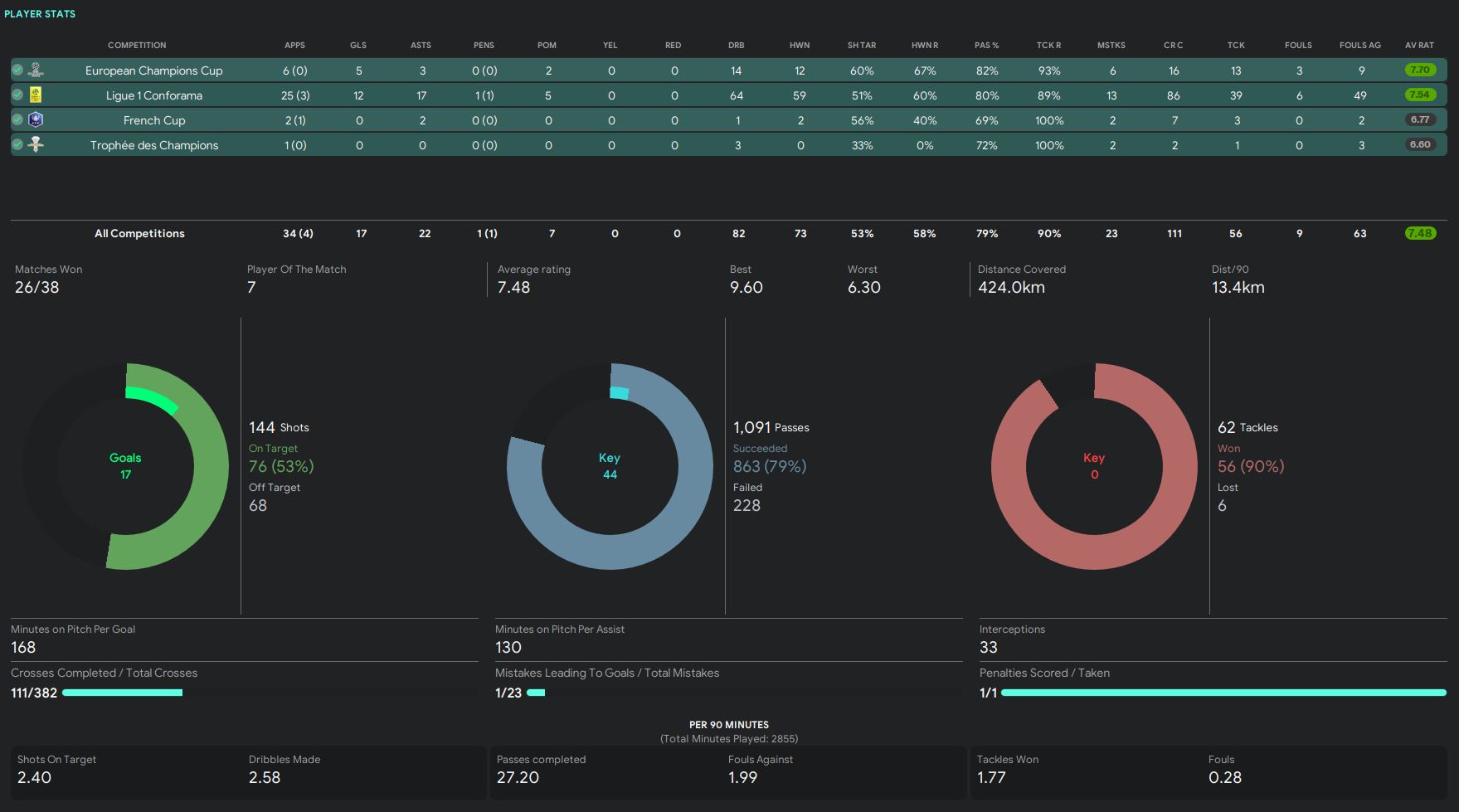Click the Penalties Scored progress bar

(x=1223, y=693)
